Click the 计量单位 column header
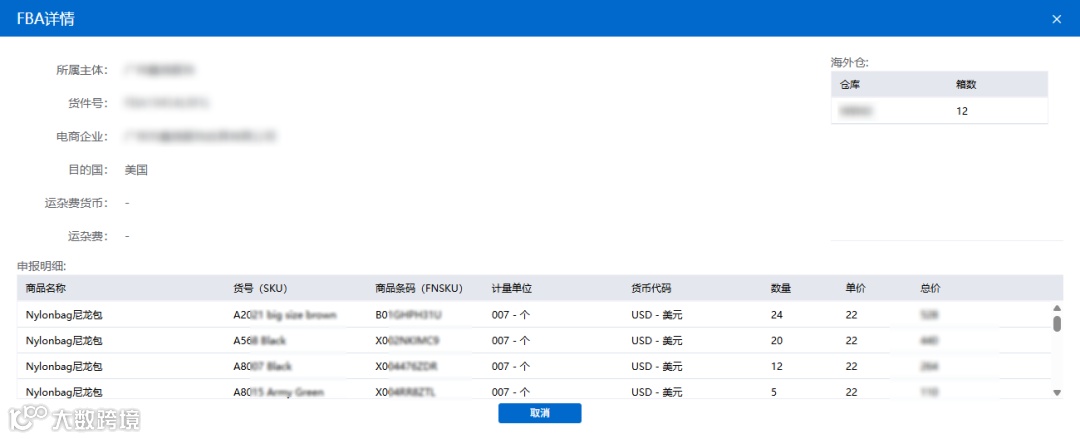The height and width of the screenshot is (439, 1080). pyautogui.click(x=512, y=288)
